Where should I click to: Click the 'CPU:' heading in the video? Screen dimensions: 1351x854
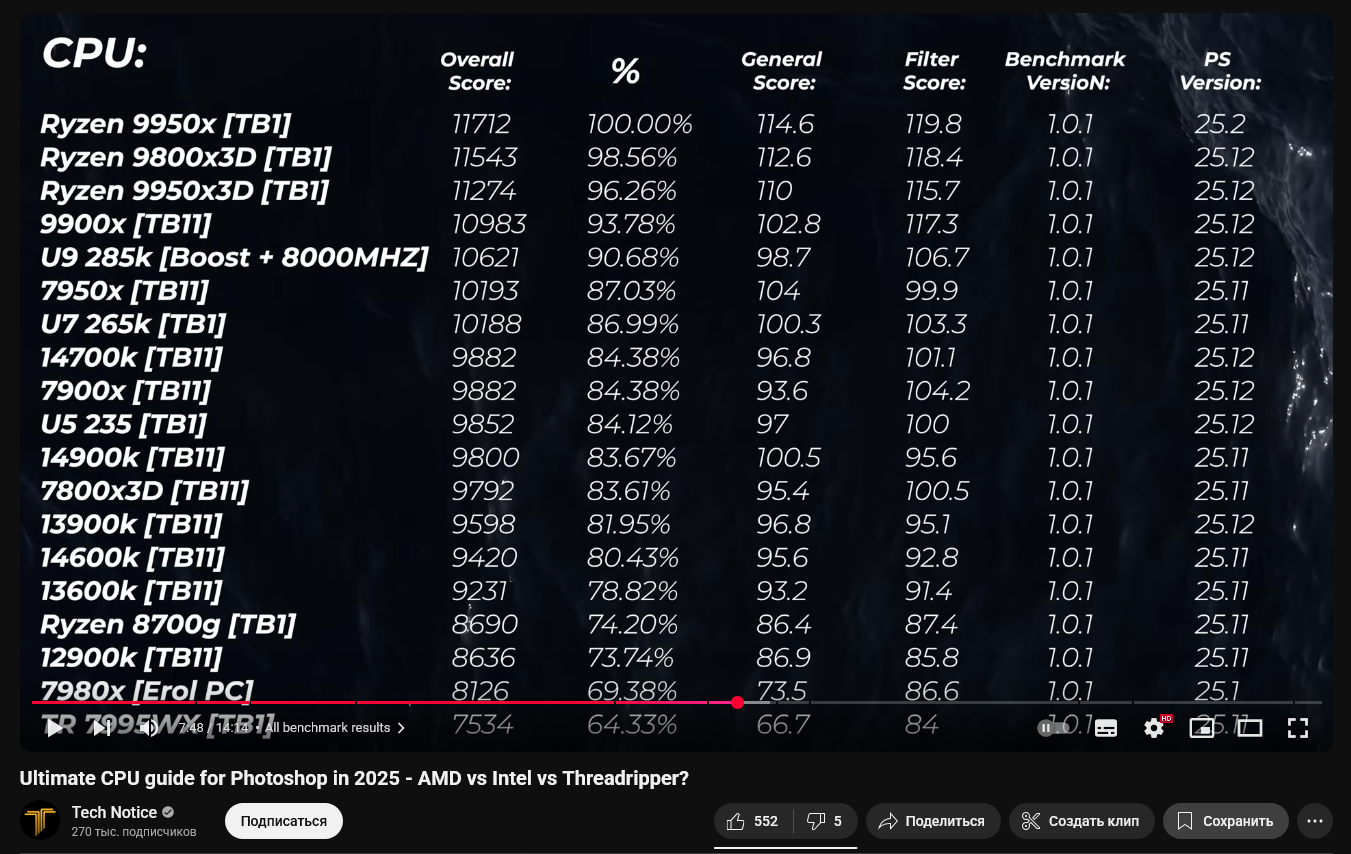click(94, 53)
